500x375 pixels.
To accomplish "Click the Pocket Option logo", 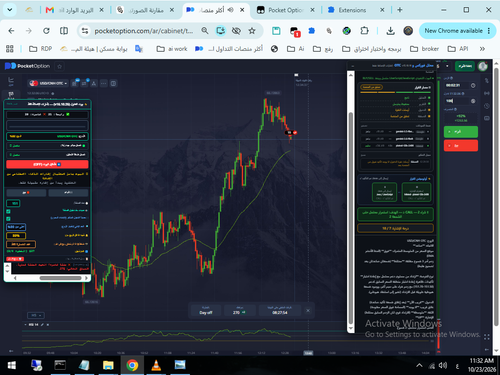I will click(27, 66).
